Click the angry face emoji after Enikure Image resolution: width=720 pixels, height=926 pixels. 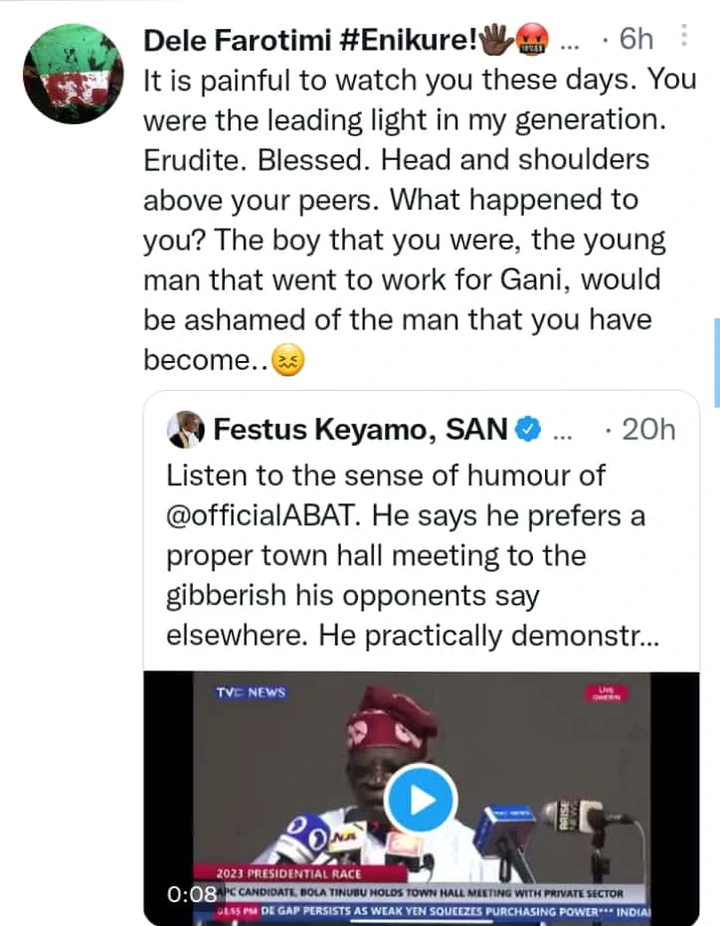pos(530,40)
